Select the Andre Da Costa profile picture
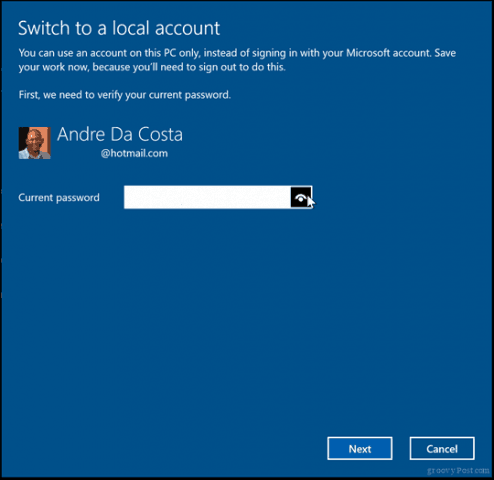 35,143
